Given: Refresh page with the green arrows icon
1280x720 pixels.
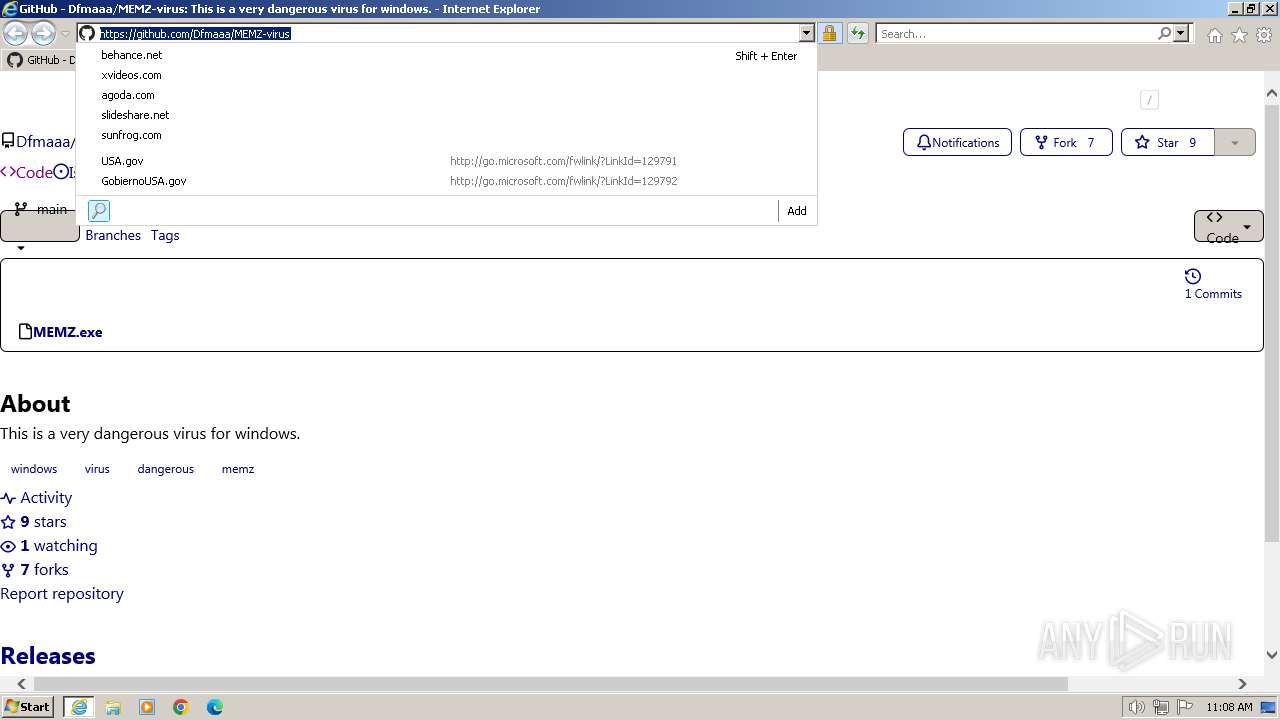Looking at the screenshot, I should coord(857,34).
